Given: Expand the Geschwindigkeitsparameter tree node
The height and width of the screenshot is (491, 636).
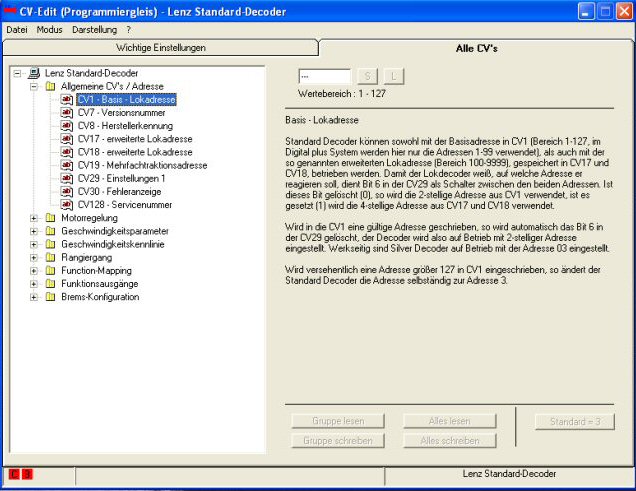Looking at the screenshot, I should pyautogui.click(x=34, y=230).
